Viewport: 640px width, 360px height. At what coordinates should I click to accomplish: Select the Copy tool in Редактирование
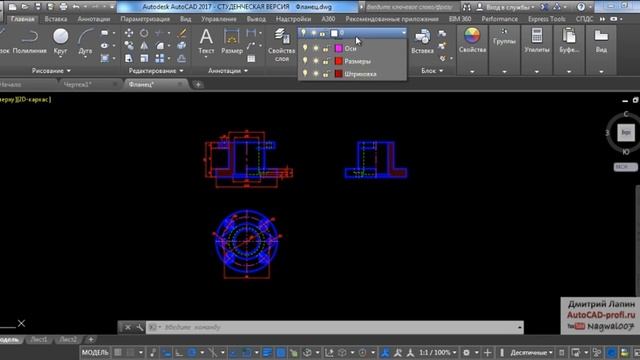click(129, 46)
